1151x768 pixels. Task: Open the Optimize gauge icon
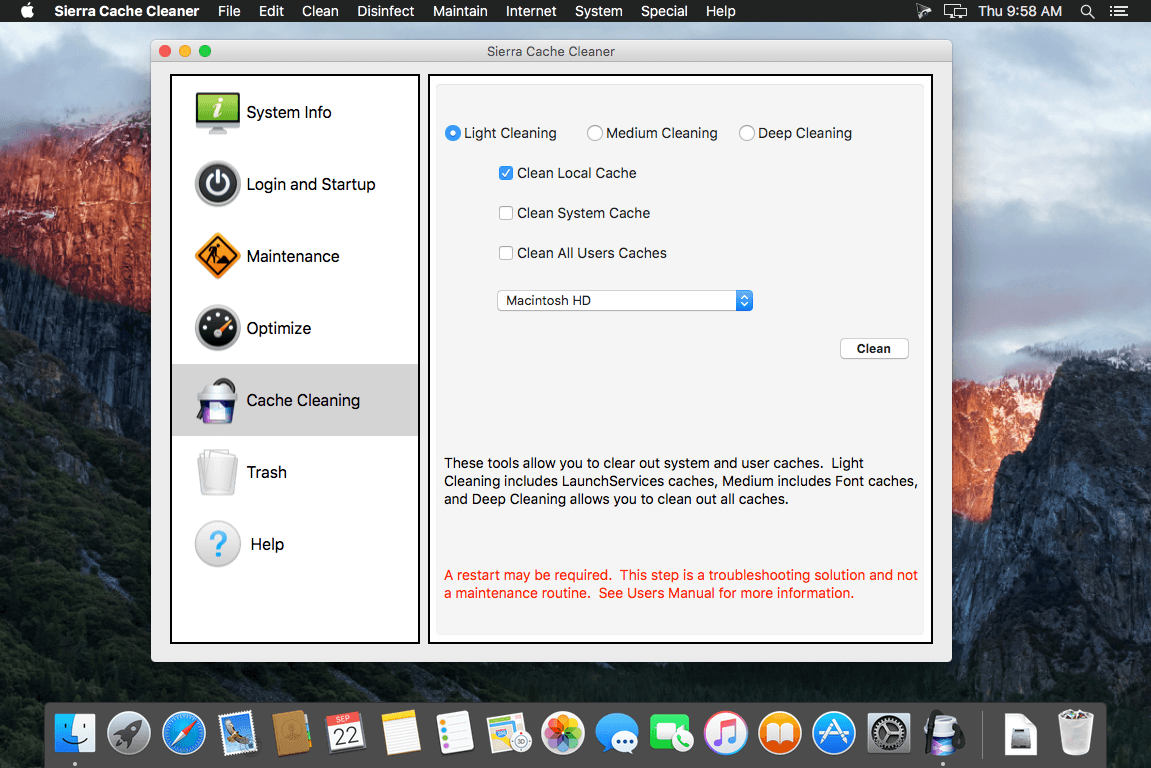pyautogui.click(x=217, y=327)
